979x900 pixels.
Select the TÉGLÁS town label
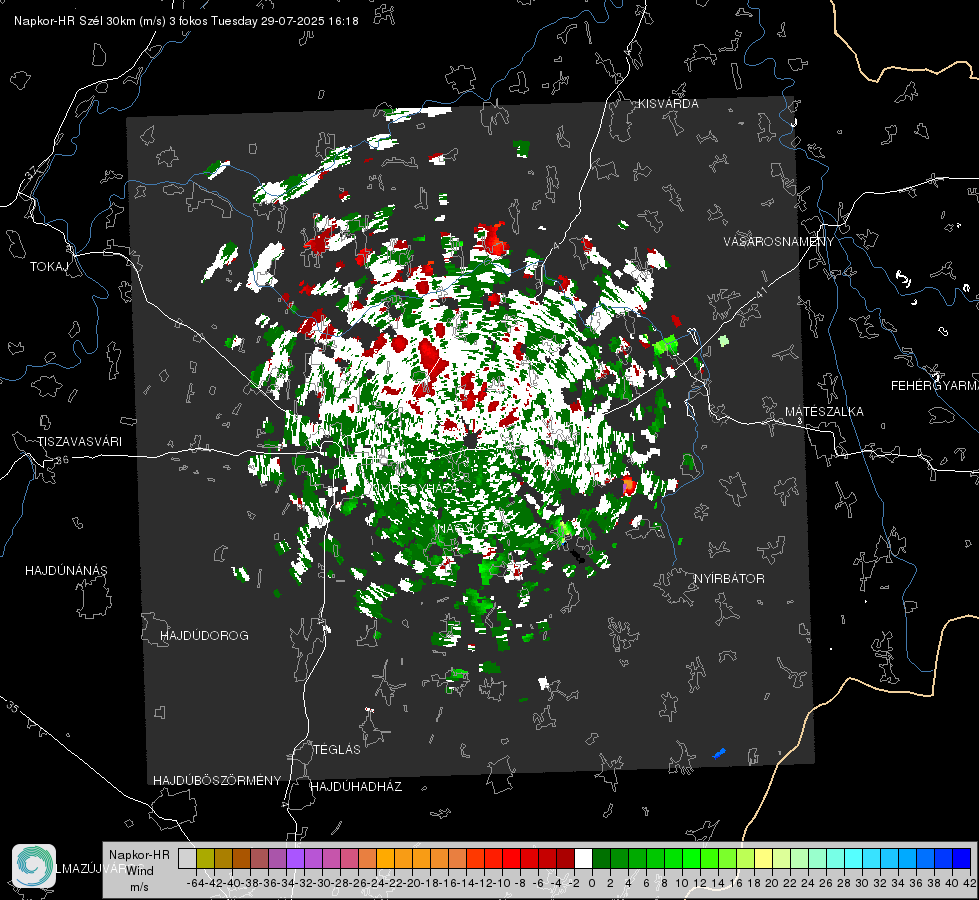pyautogui.click(x=337, y=749)
